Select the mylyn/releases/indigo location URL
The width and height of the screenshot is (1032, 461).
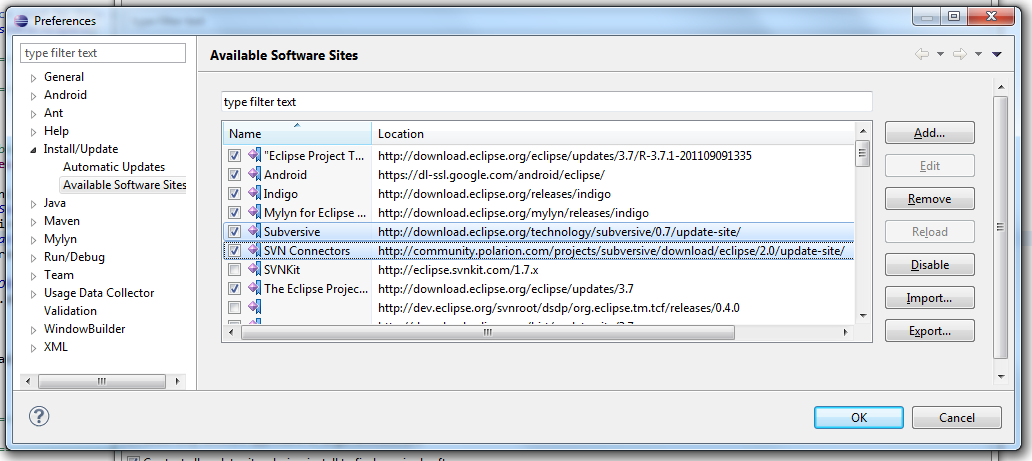(513, 213)
